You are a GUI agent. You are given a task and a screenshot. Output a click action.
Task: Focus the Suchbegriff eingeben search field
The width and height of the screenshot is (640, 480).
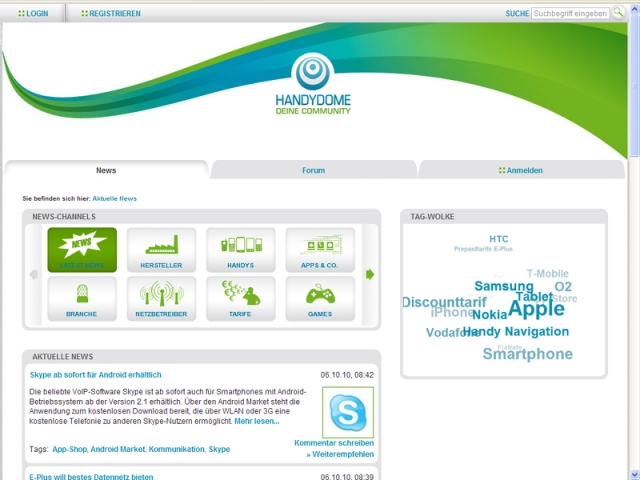point(570,13)
